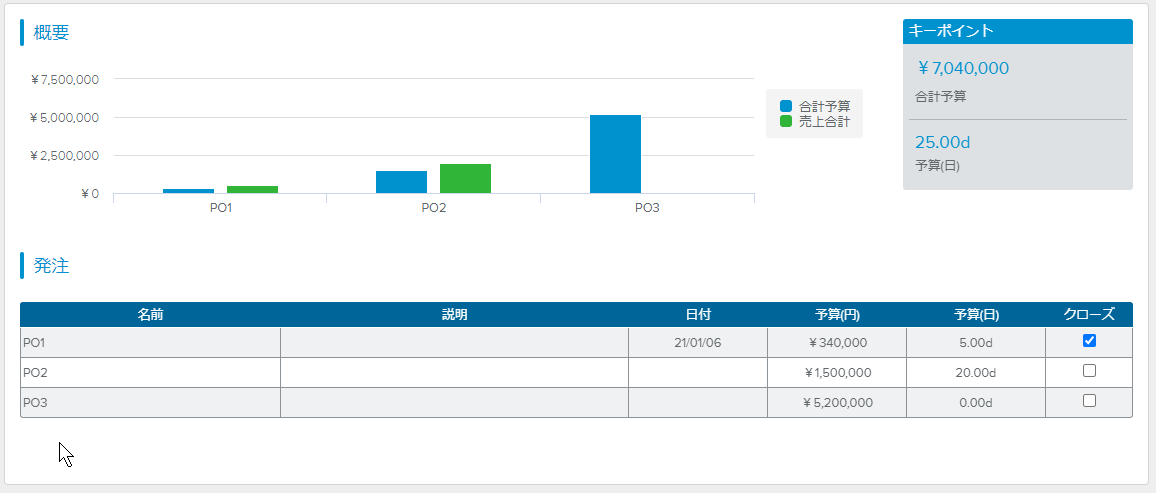Select the PO1 name cell

(x=150, y=342)
